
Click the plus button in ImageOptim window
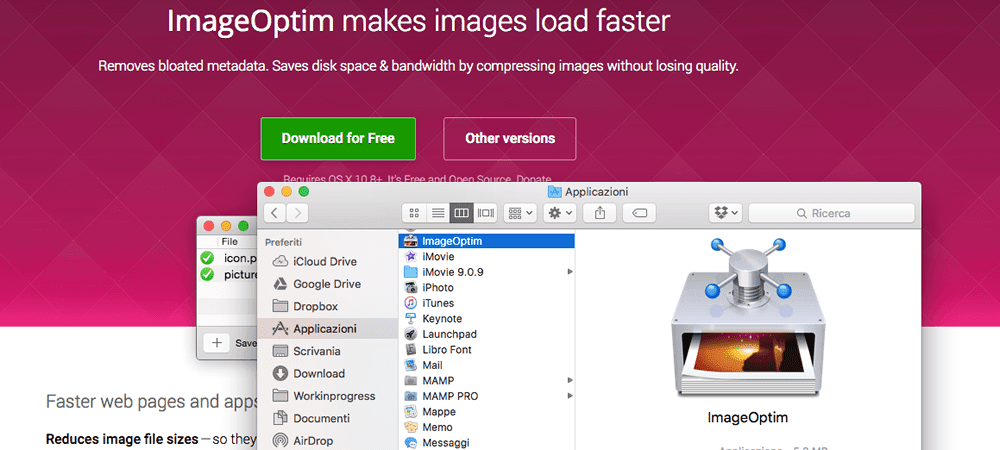click(x=217, y=343)
